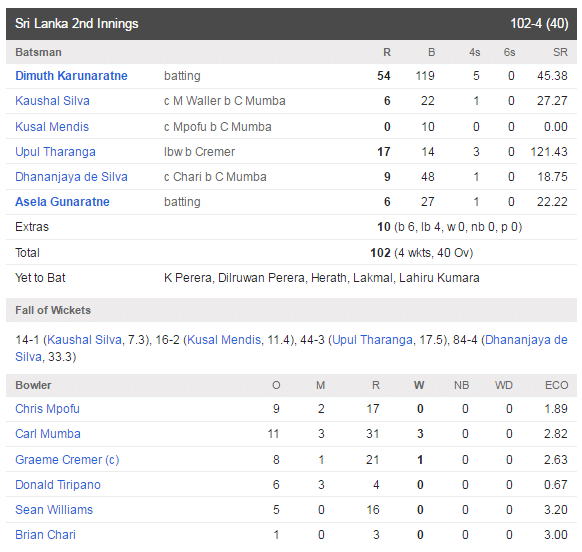Image resolution: width=582 pixels, height=552 pixels.
Task: Select Upul Tharanga batsman name
Action: (x=55, y=152)
